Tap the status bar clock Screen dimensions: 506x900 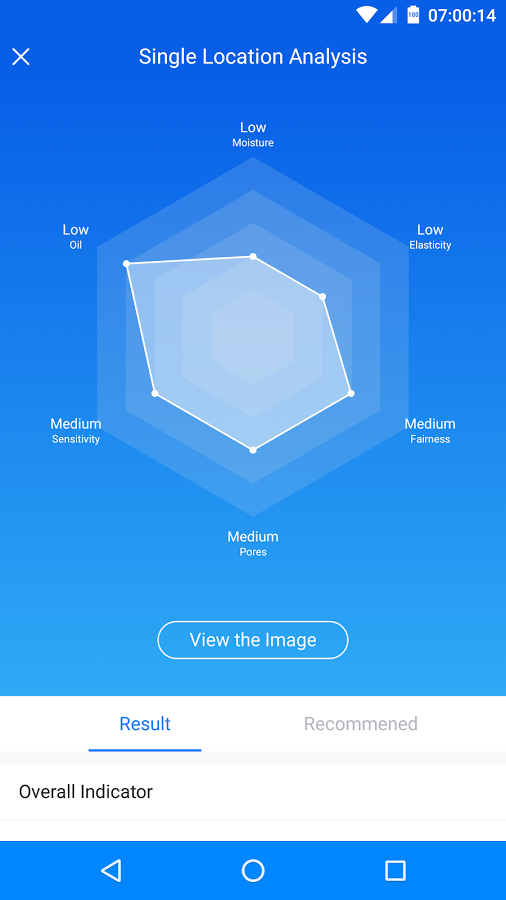(x=462, y=15)
